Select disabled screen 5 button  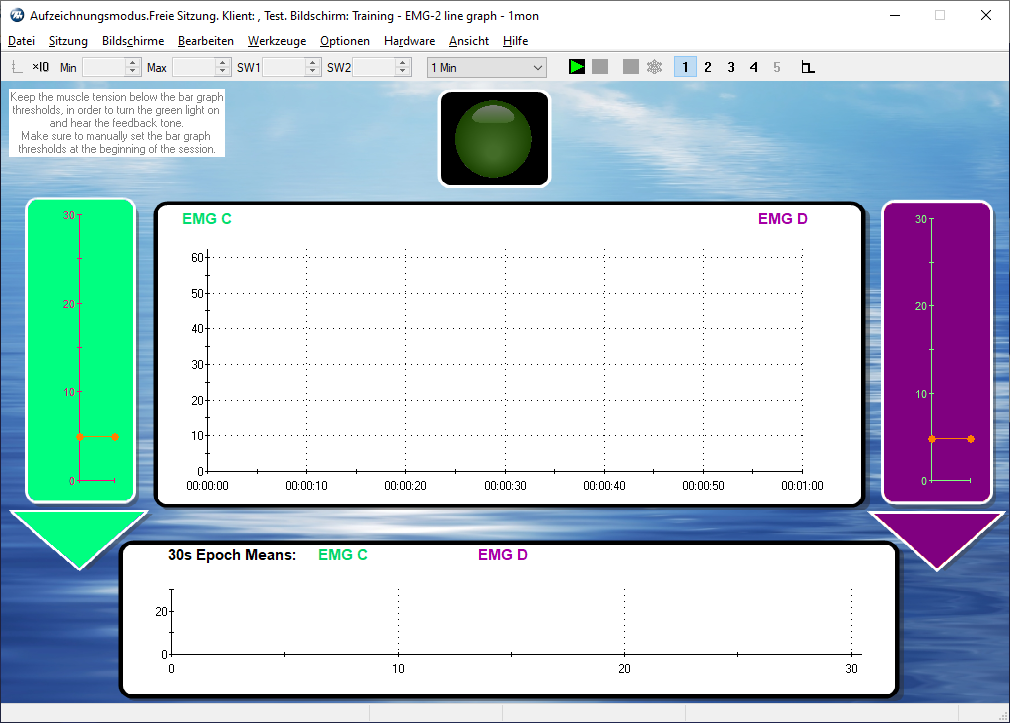click(777, 67)
